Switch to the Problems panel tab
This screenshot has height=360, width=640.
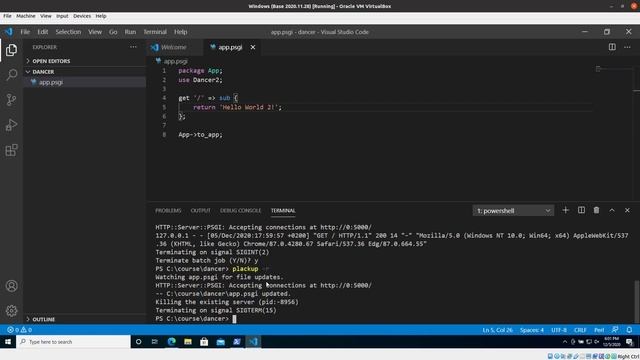pos(168,211)
